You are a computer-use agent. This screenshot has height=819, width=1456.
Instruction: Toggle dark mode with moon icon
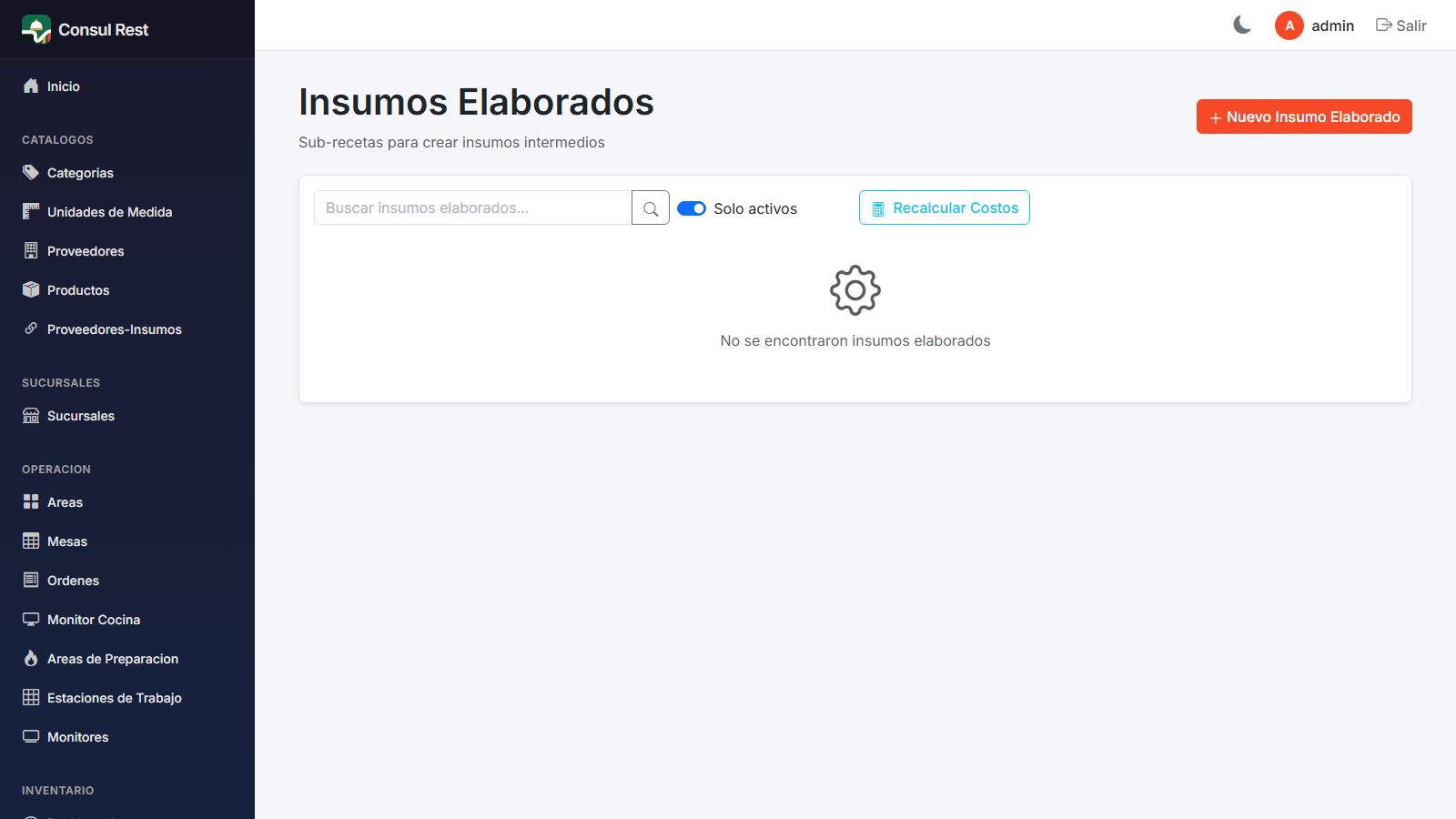pos(1242,25)
